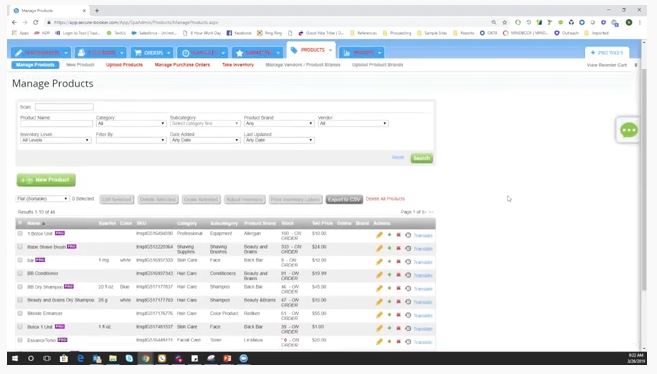Open history clock icon for BB Dry Shampoo

(x=408, y=289)
